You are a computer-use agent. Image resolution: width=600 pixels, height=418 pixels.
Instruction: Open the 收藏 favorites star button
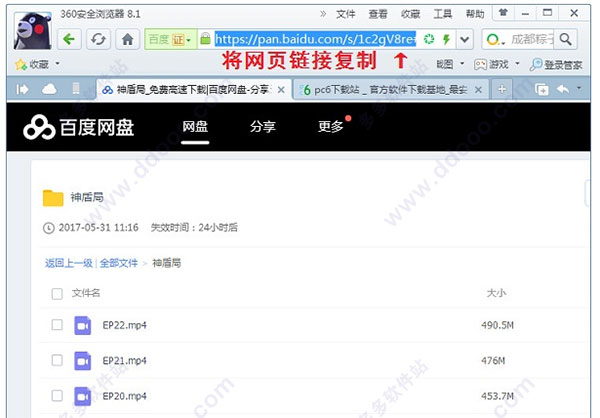click(x=32, y=64)
